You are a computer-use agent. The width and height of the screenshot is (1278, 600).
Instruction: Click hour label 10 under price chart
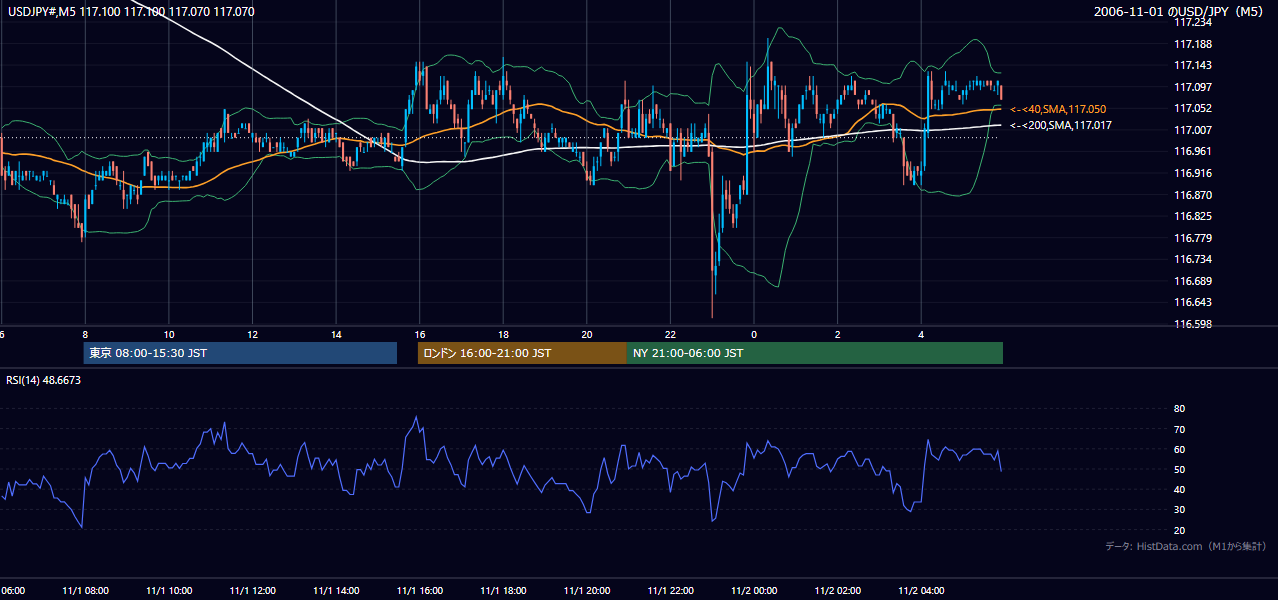pyautogui.click(x=169, y=334)
